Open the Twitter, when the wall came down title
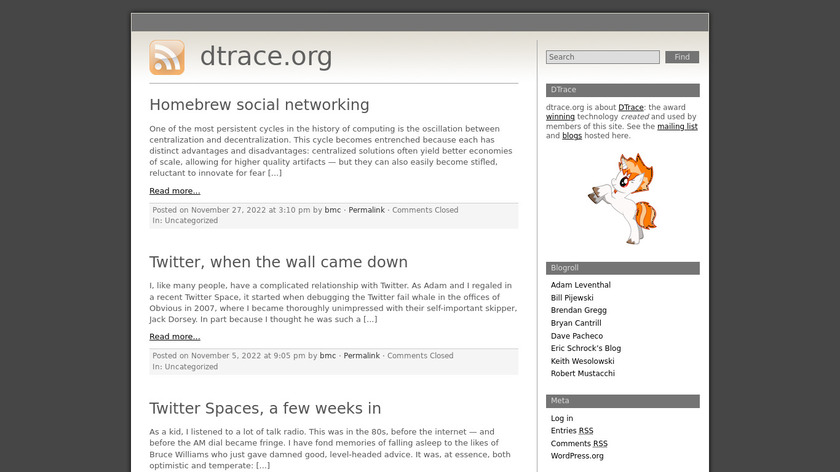This screenshot has height=472, width=840. (x=279, y=262)
